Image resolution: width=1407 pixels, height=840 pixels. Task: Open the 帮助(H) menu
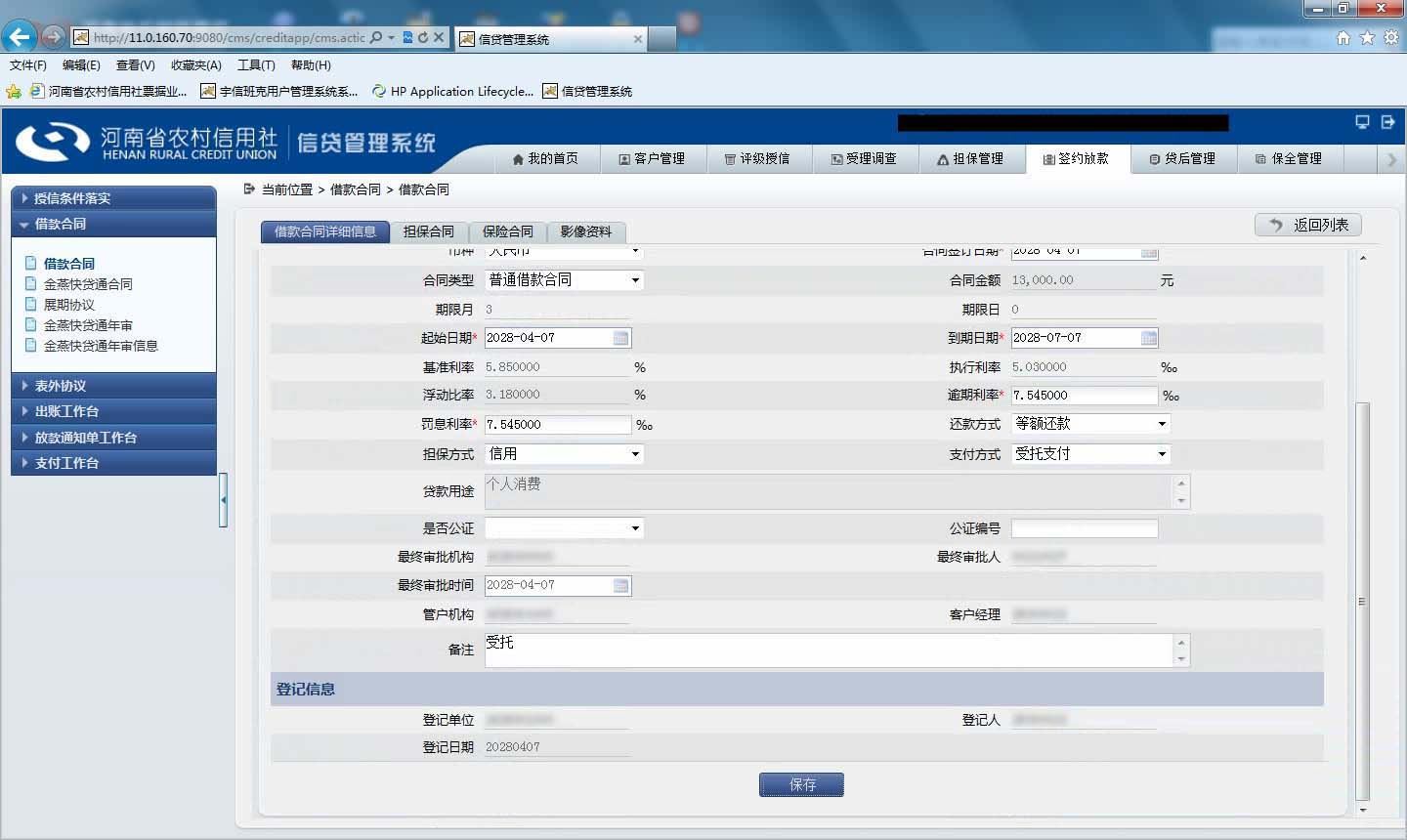point(311,65)
